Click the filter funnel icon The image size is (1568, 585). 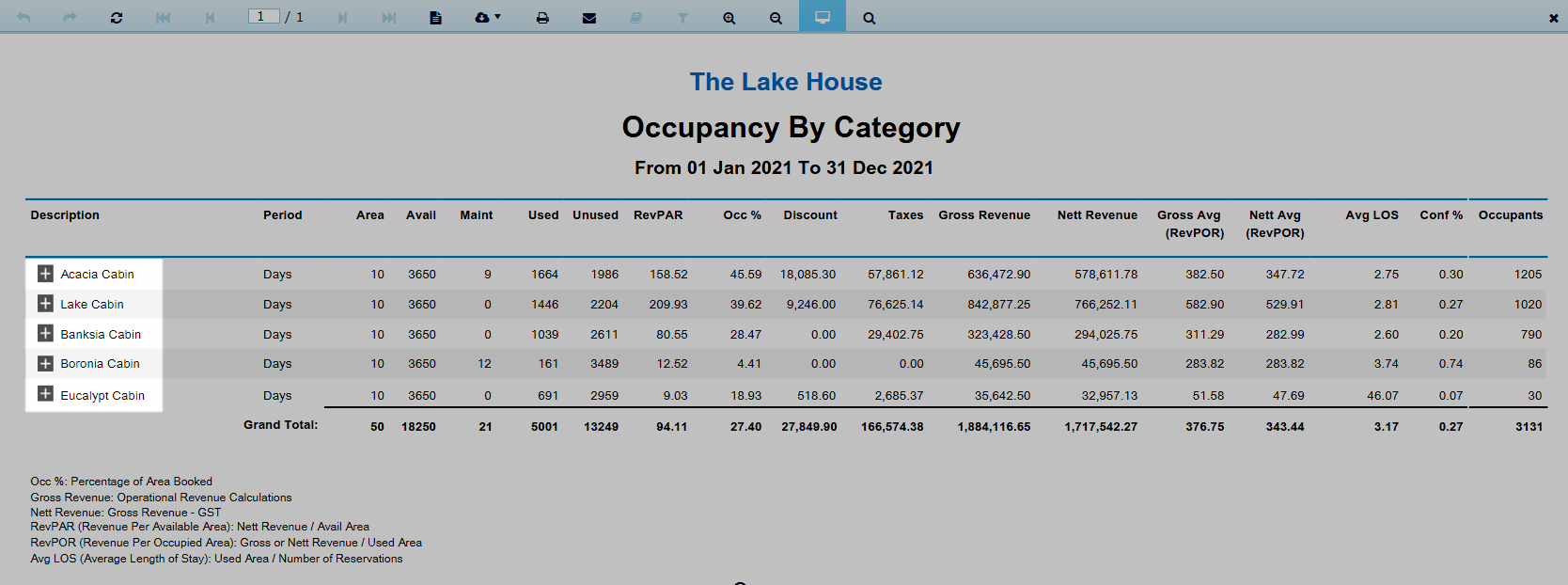(682, 18)
